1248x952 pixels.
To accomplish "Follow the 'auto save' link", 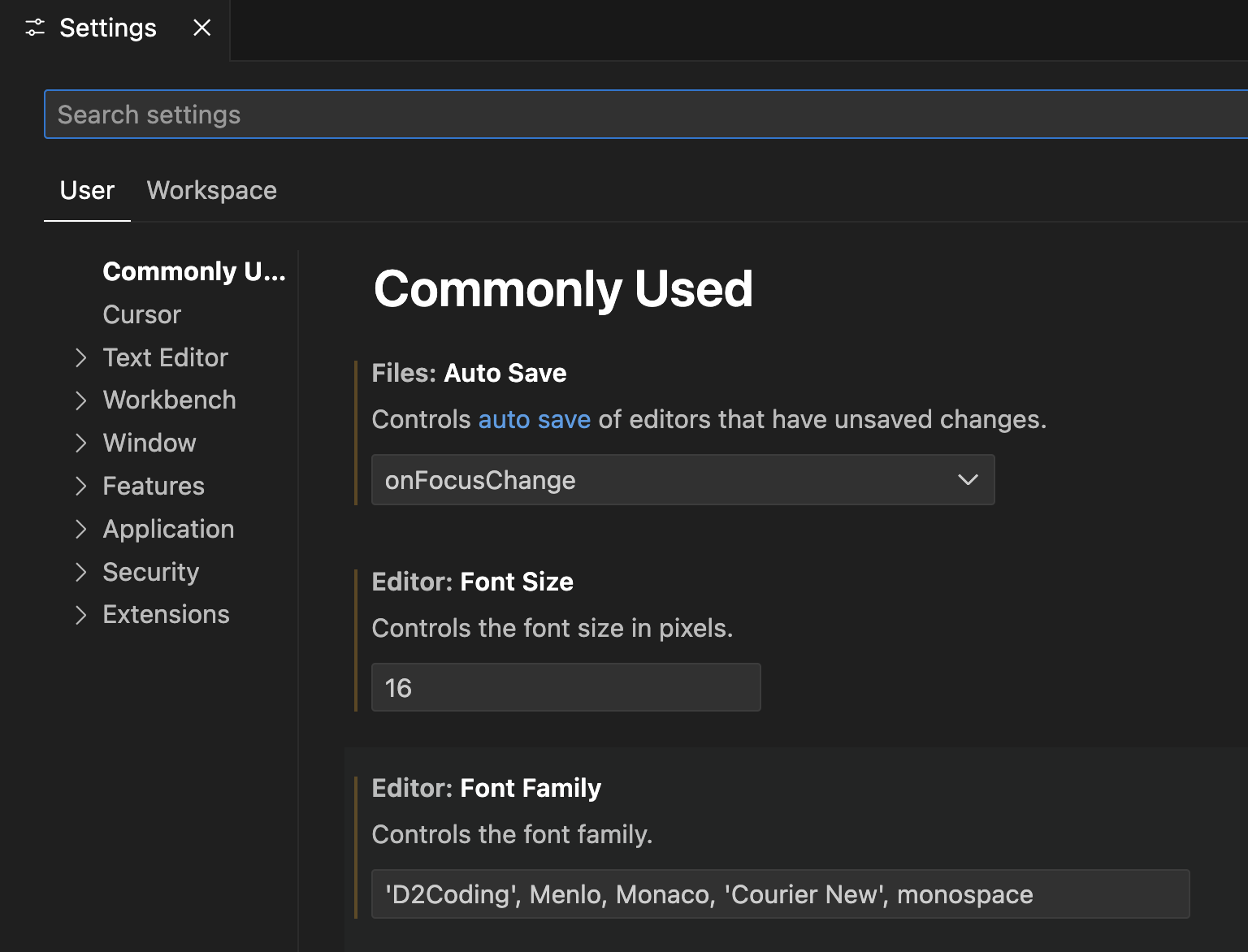I will (535, 419).
